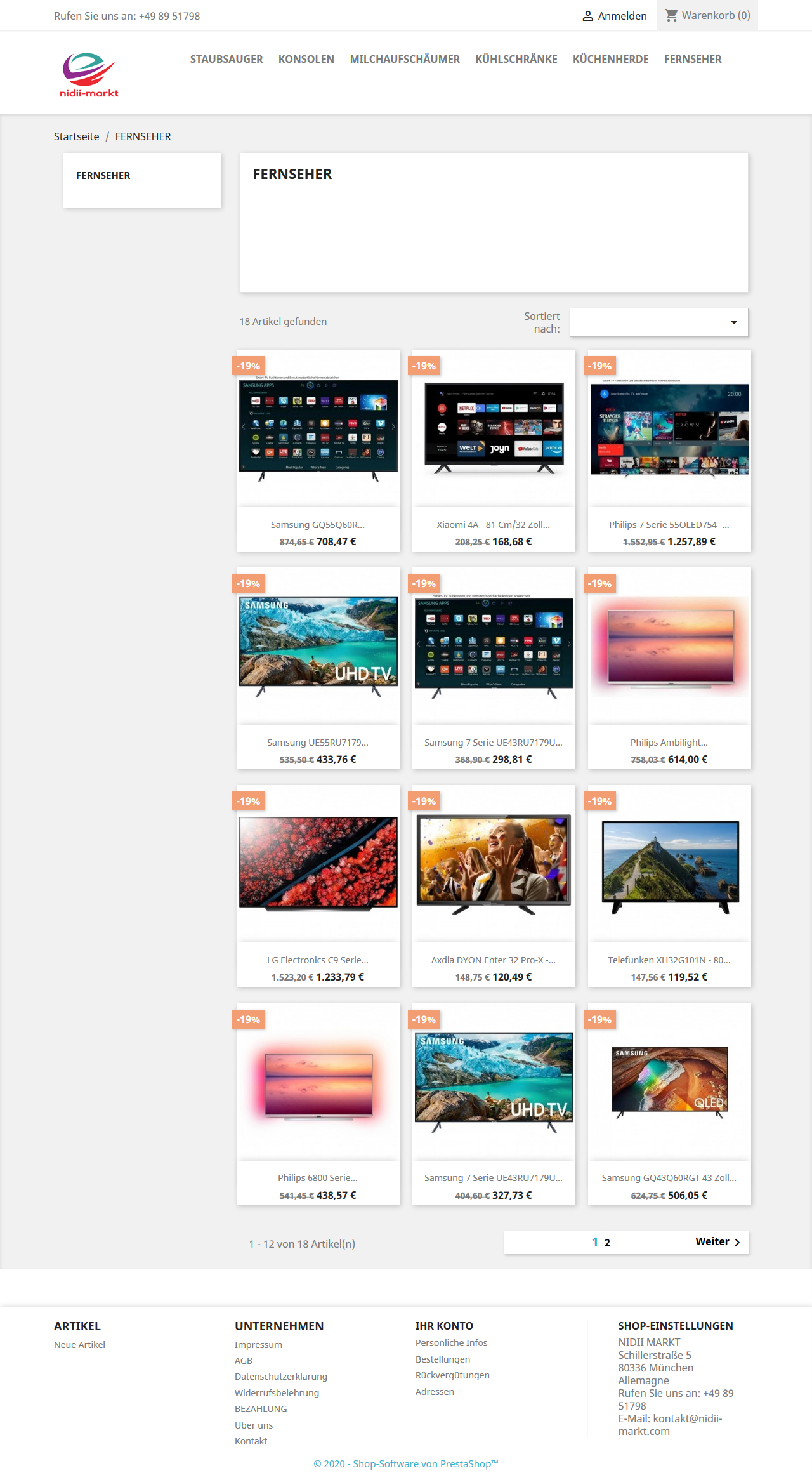Click the user icon beside Anmelden
This screenshot has width=812, height=1480.
click(588, 16)
